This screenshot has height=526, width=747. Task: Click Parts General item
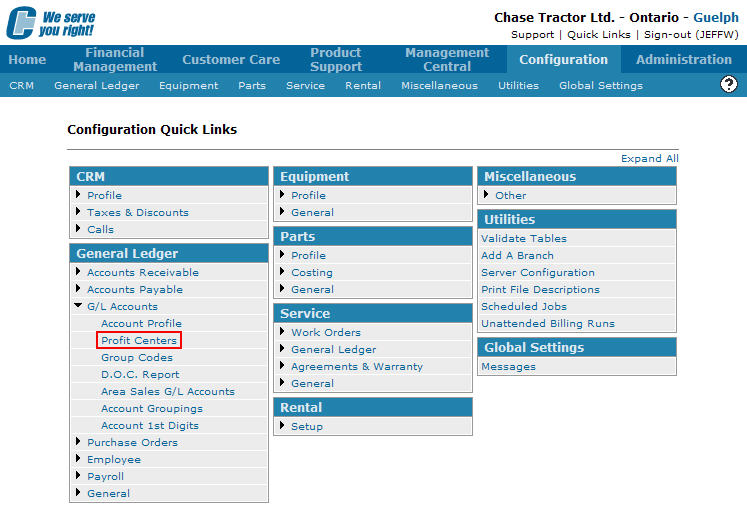pyautogui.click(x=312, y=289)
